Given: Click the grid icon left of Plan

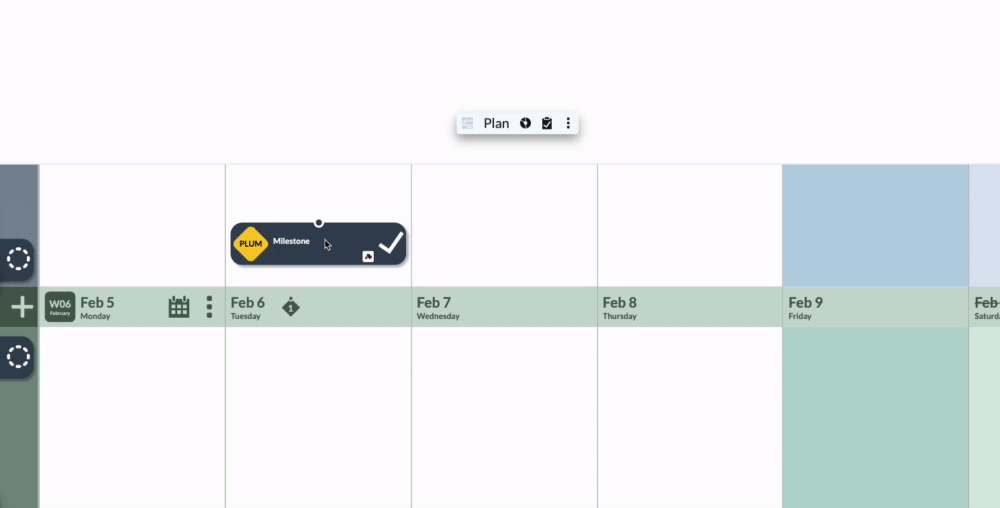Looking at the screenshot, I should tap(467, 123).
